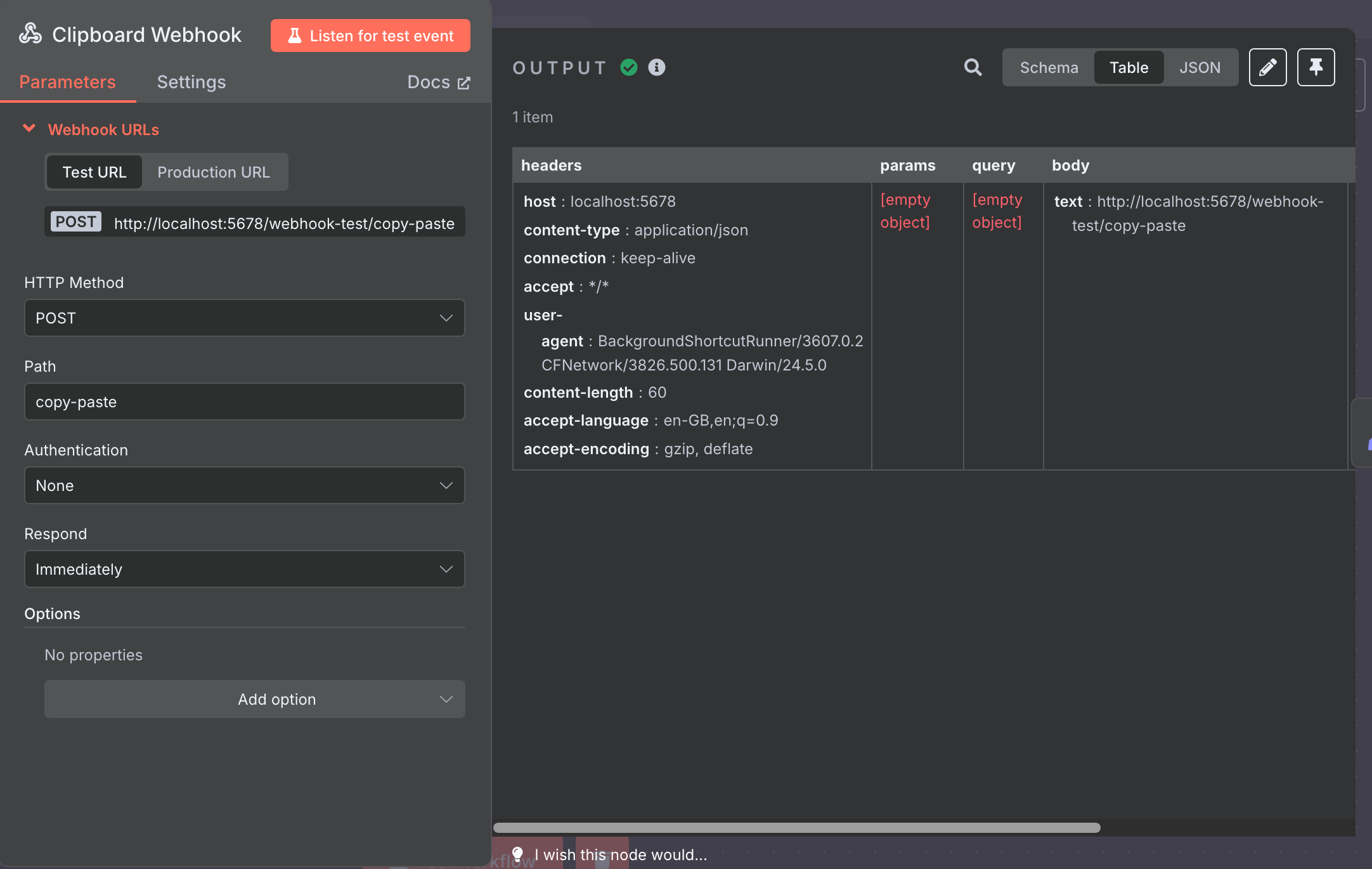Switch to Production URL toggle
Viewport: 1372px width, 869px height.
point(213,172)
